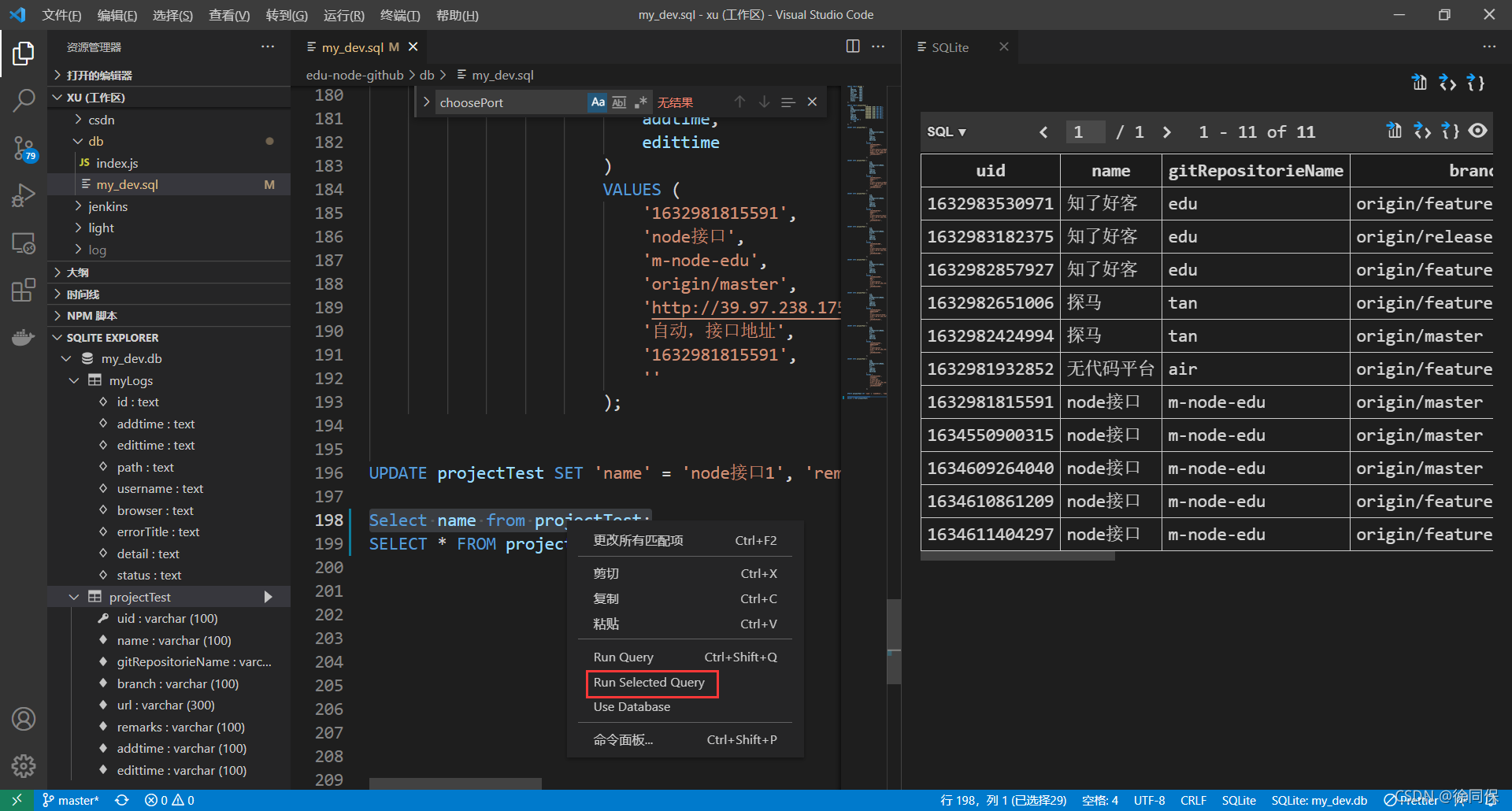
Task: Click CRLF line ending in status bar
Action: [1193, 800]
